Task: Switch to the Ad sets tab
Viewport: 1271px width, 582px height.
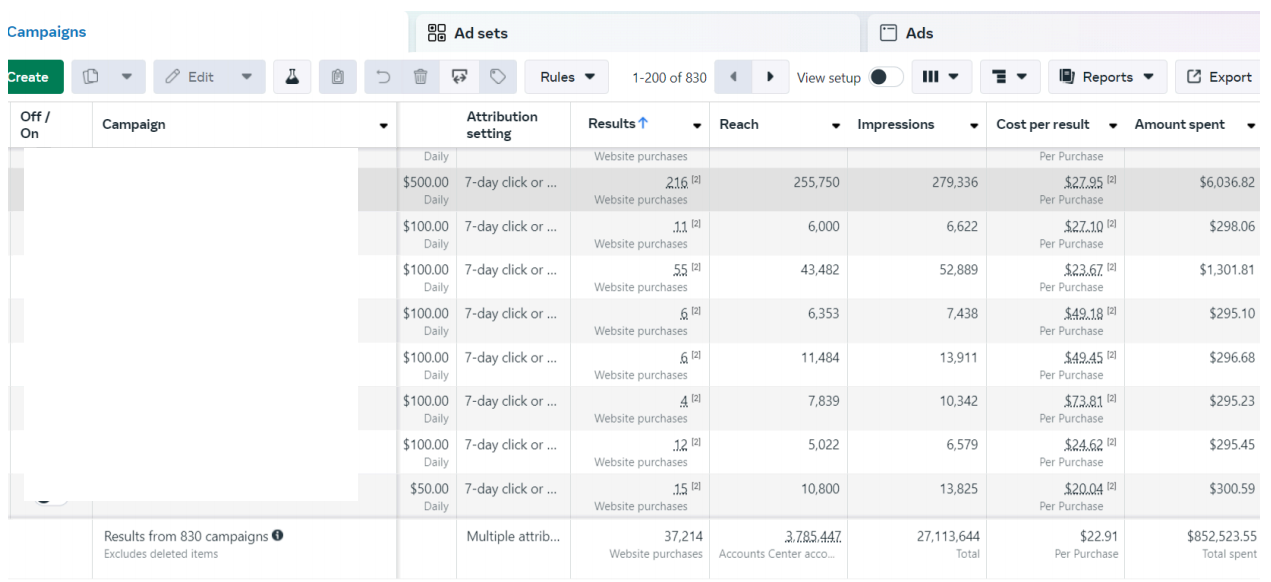Action: (480, 33)
